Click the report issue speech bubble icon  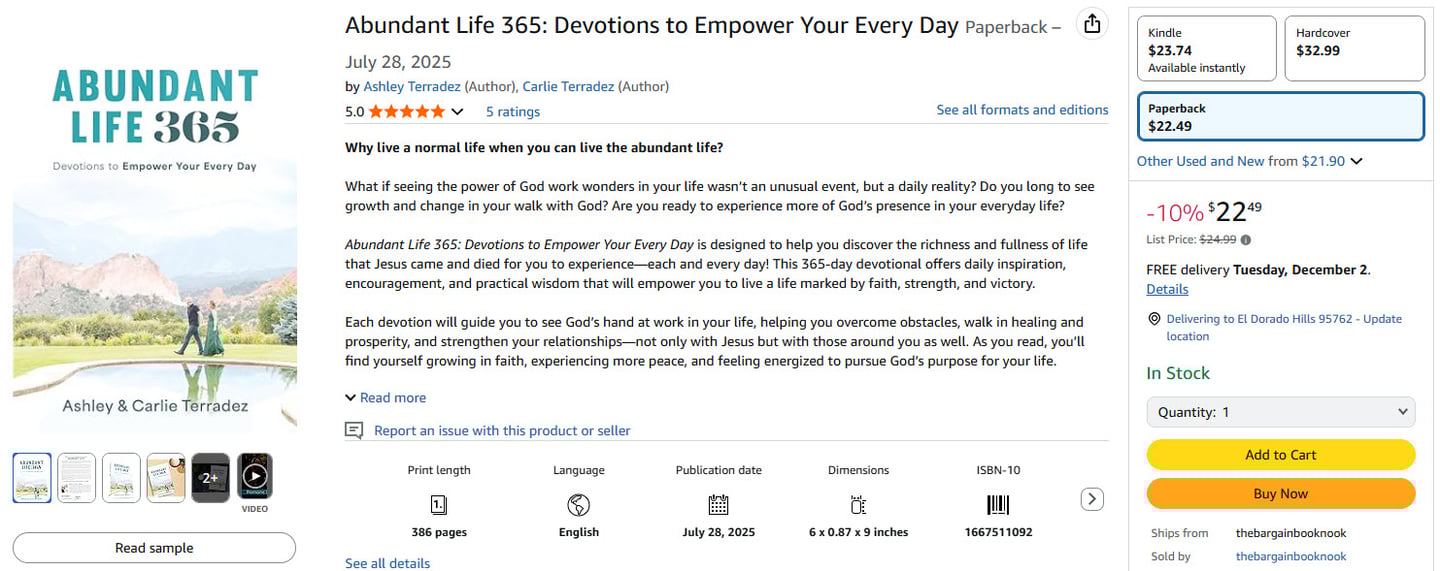pos(354,430)
